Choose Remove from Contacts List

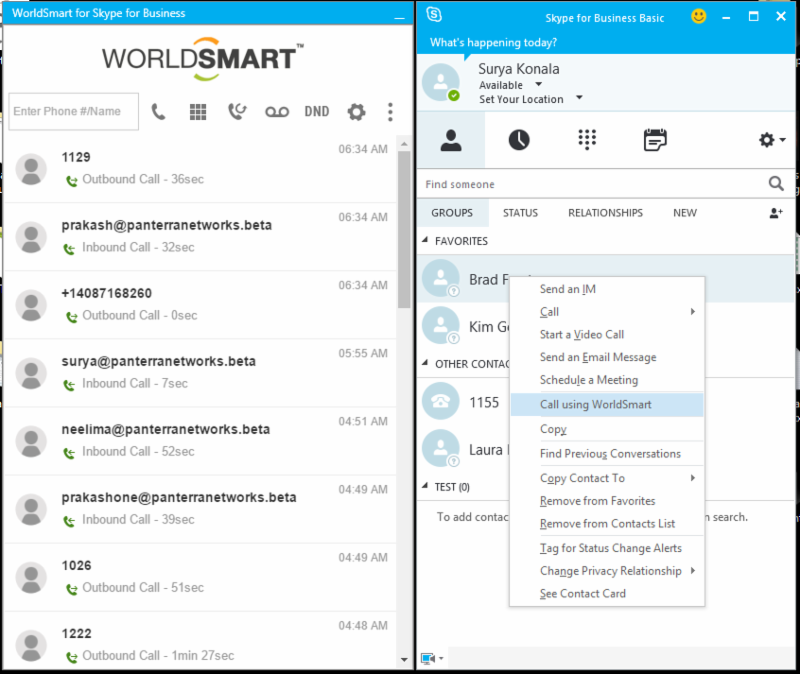tap(607, 523)
